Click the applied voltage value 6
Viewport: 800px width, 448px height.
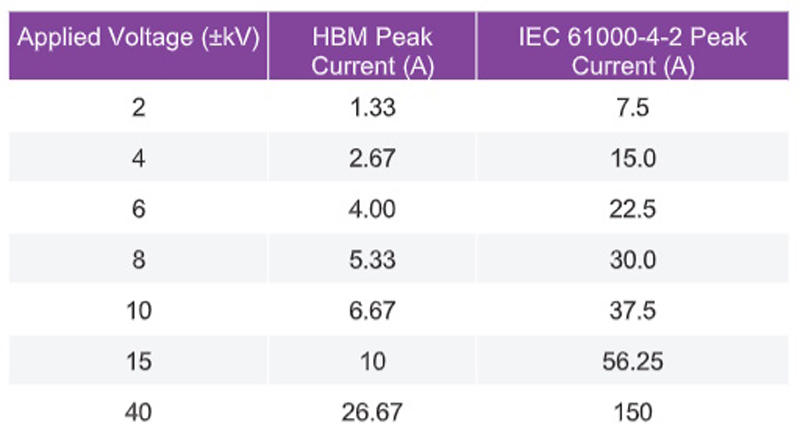point(138,209)
